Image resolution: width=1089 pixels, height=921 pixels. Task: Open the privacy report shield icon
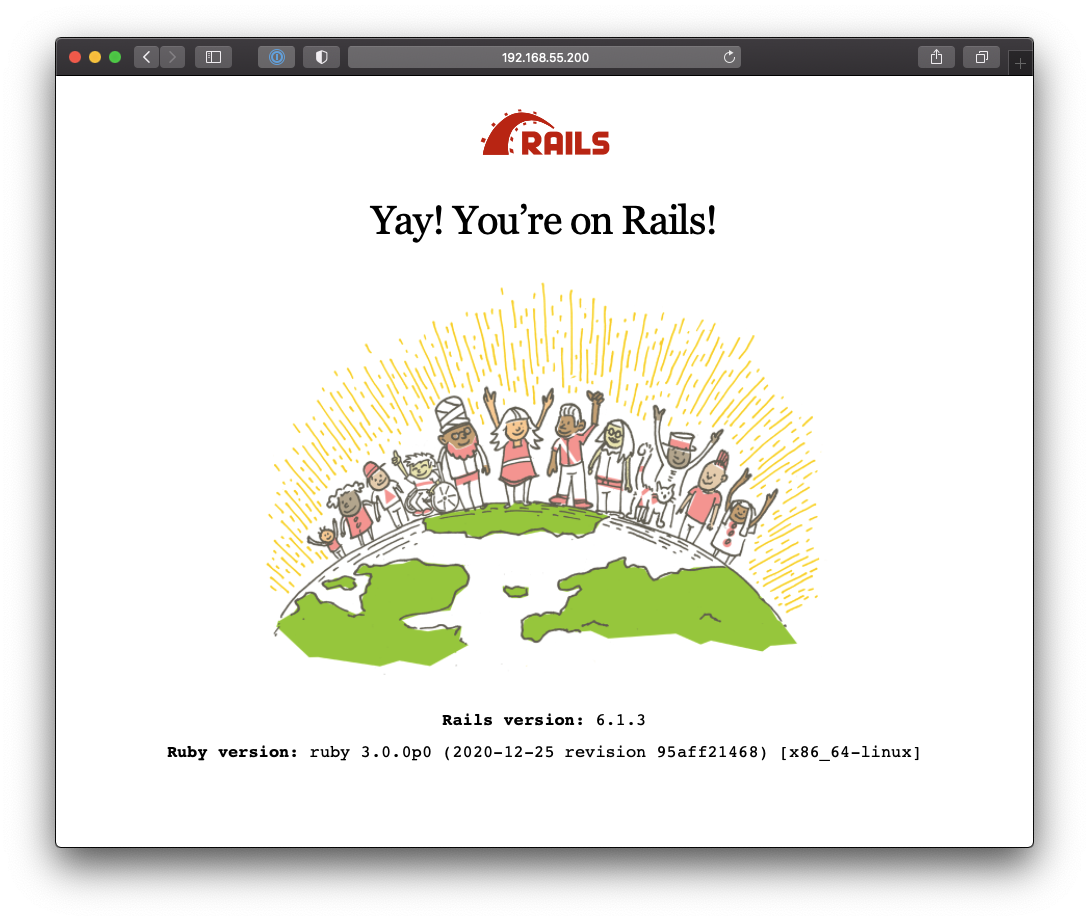(322, 57)
